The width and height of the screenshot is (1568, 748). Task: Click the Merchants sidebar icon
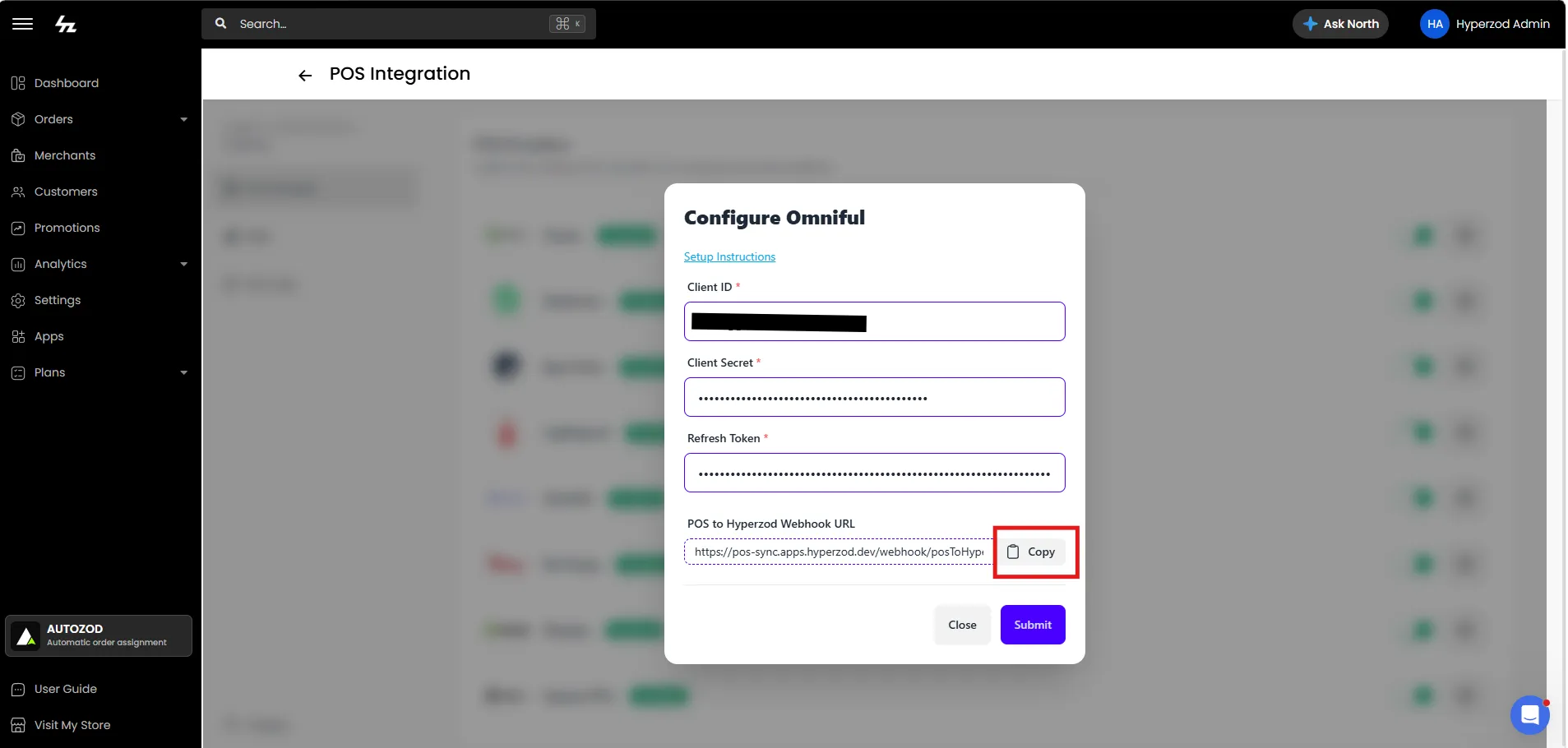pyautogui.click(x=18, y=155)
